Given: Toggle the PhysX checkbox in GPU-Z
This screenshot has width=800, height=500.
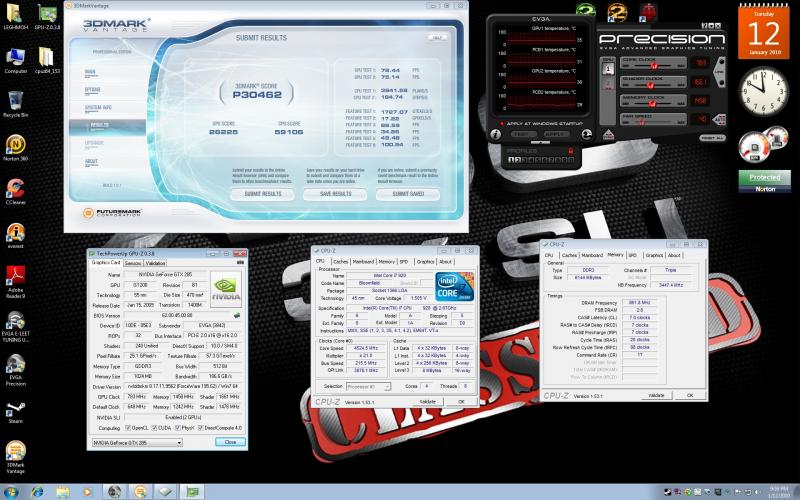Looking at the screenshot, I should coord(178,428).
